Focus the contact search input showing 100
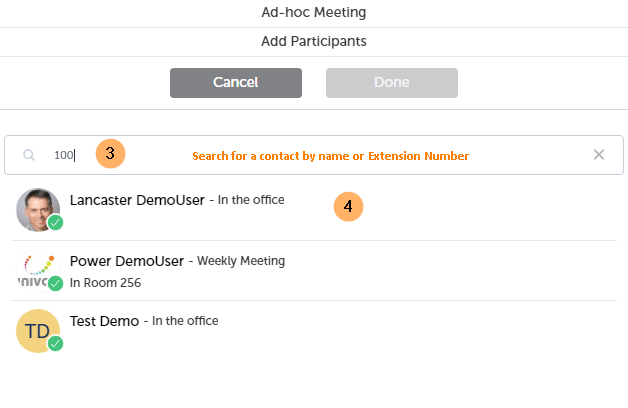 (x=314, y=155)
